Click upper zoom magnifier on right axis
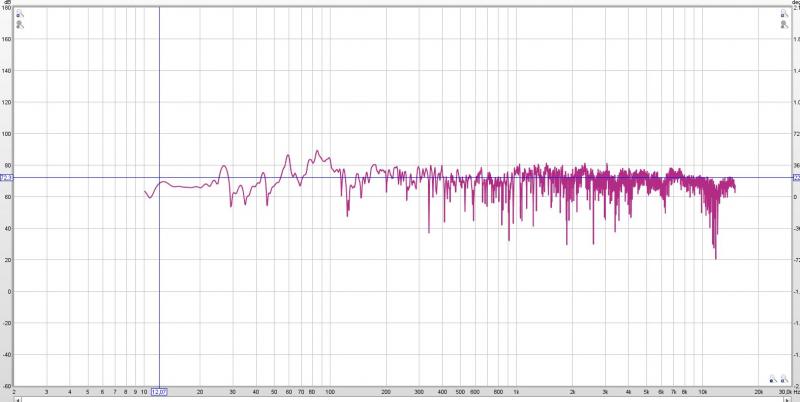Viewport: 800px width, 402px height. click(x=784, y=14)
